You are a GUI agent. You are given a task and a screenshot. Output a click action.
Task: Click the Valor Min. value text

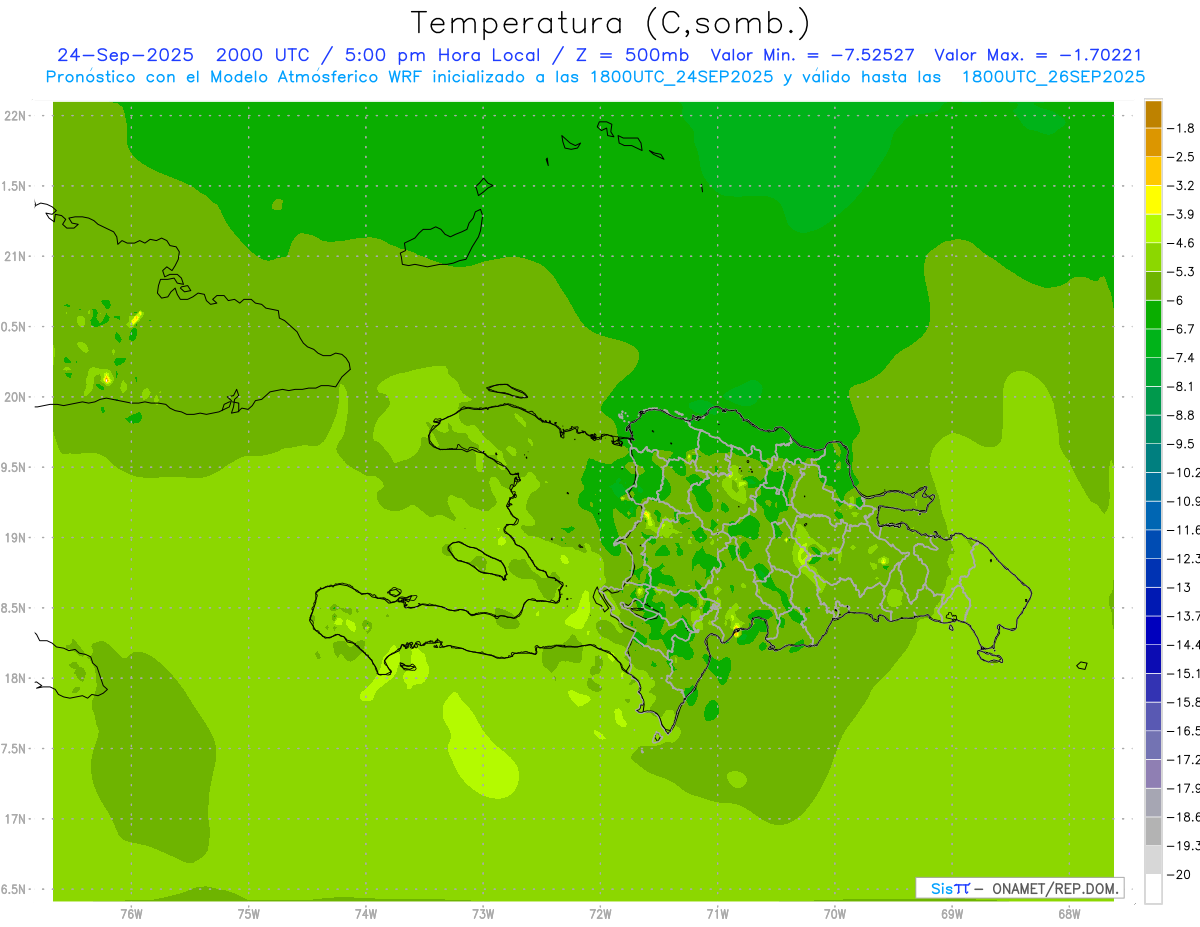[812, 55]
